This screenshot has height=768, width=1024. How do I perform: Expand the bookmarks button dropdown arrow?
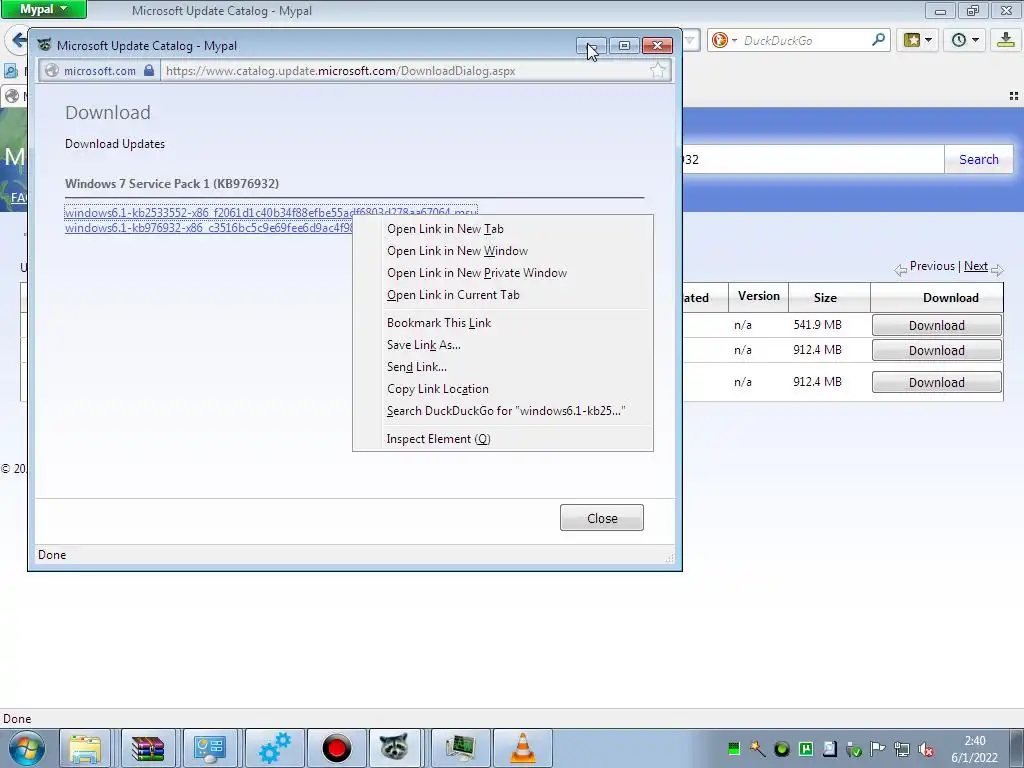tap(928, 40)
